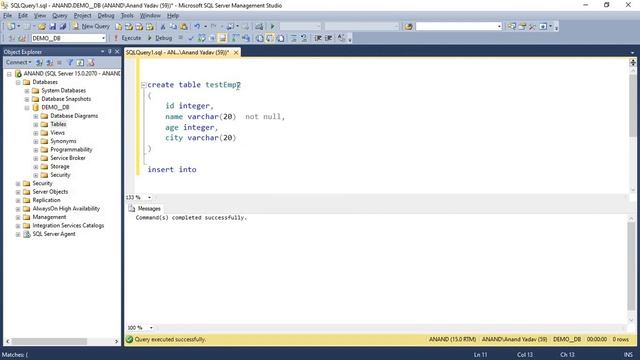Open the Tools menu
Image resolution: width=640 pixels, height=360 pixels.
(127, 16)
